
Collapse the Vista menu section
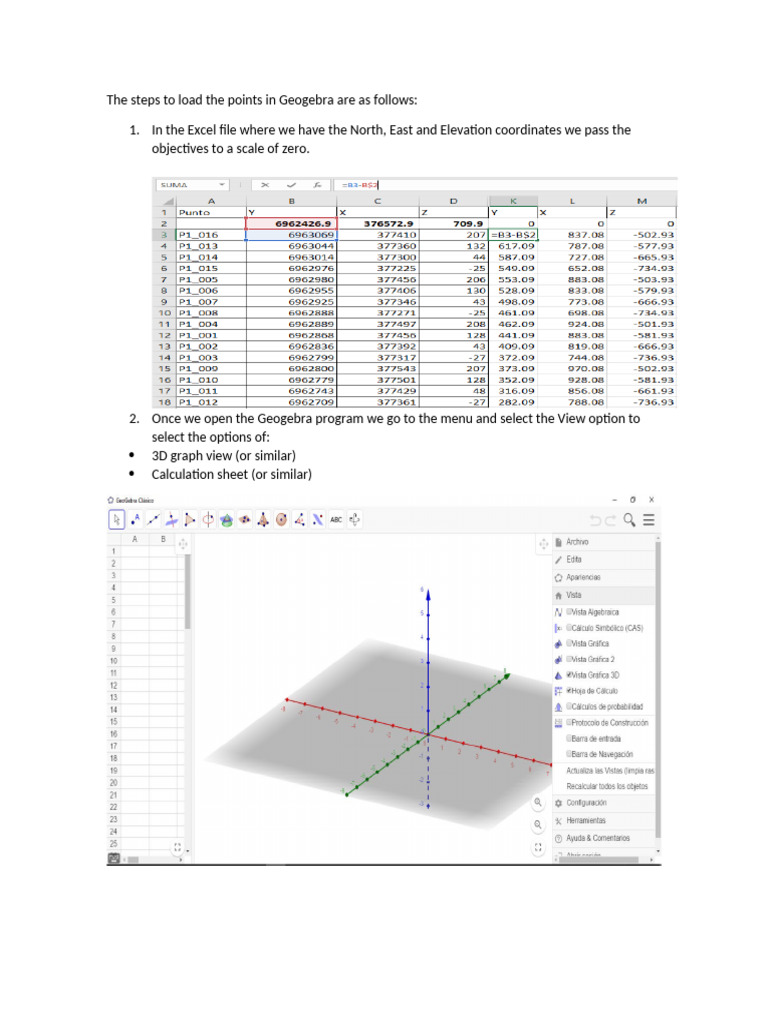coord(603,595)
